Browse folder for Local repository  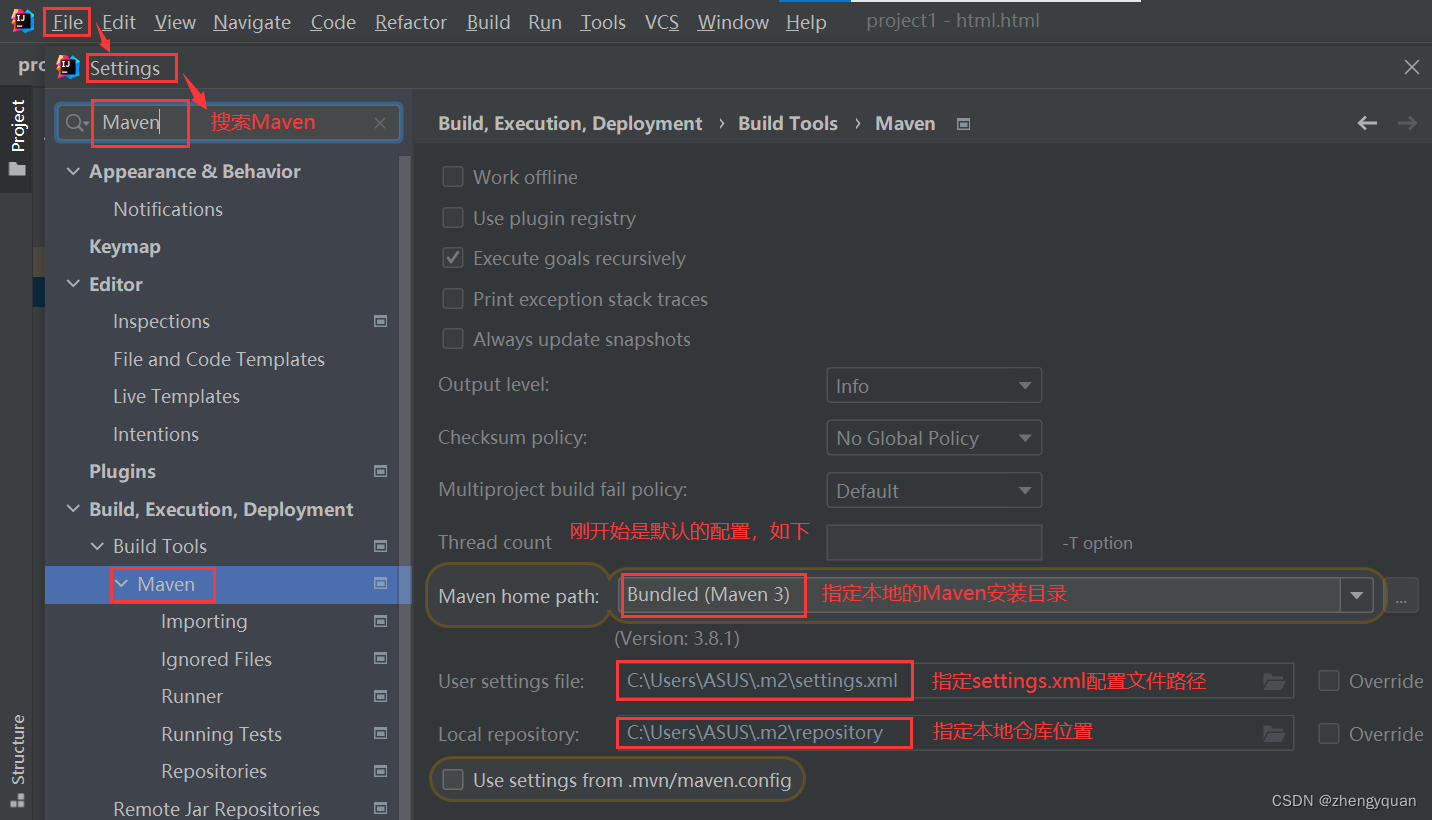(1274, 734)
